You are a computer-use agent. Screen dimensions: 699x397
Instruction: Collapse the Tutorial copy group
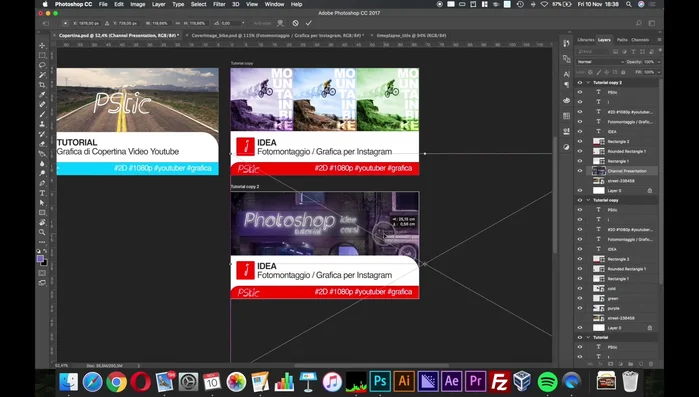588,200
